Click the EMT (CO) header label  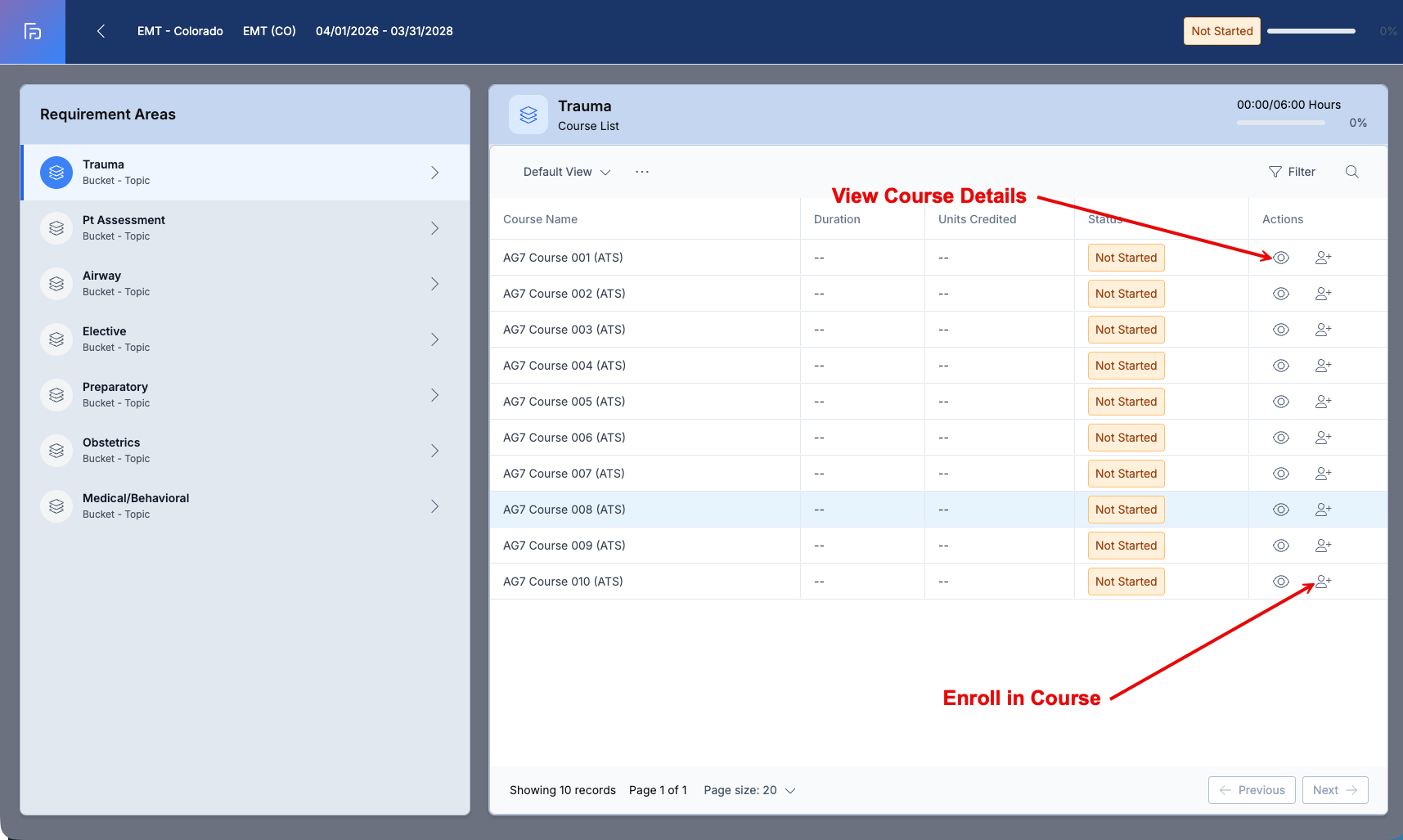(x=269, y=31)
